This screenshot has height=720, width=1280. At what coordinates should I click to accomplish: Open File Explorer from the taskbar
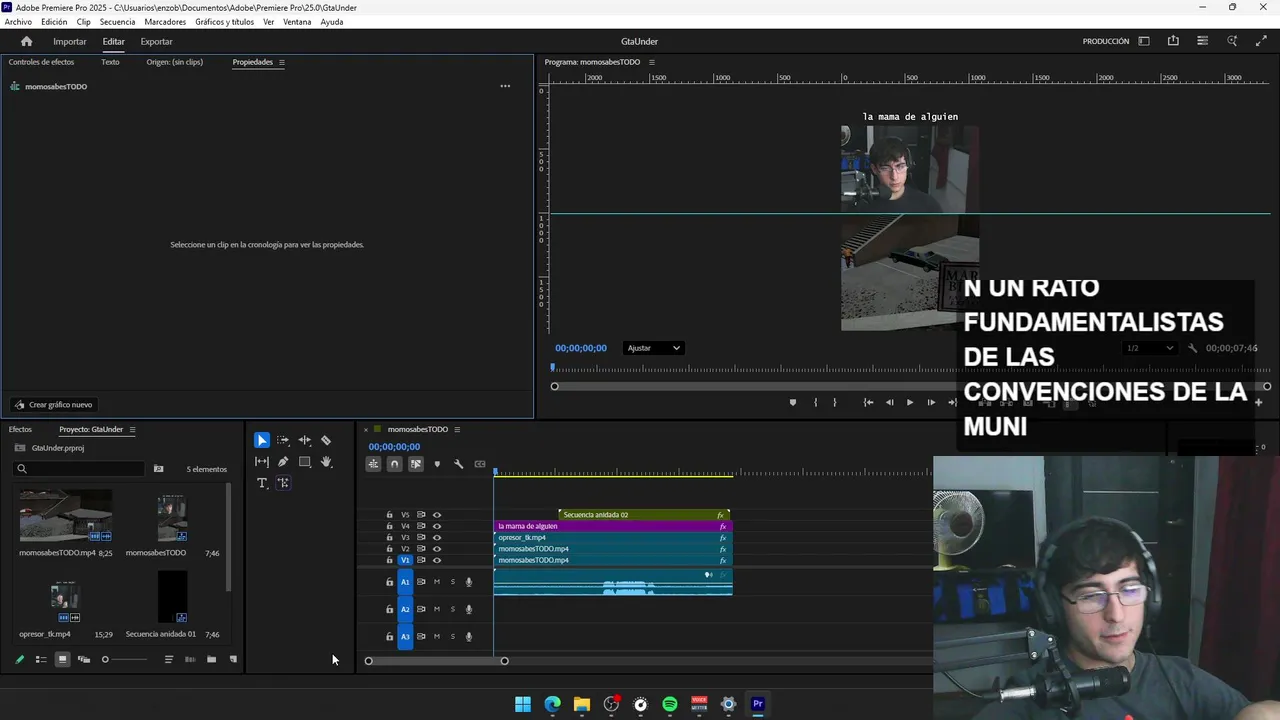point(582,704)
